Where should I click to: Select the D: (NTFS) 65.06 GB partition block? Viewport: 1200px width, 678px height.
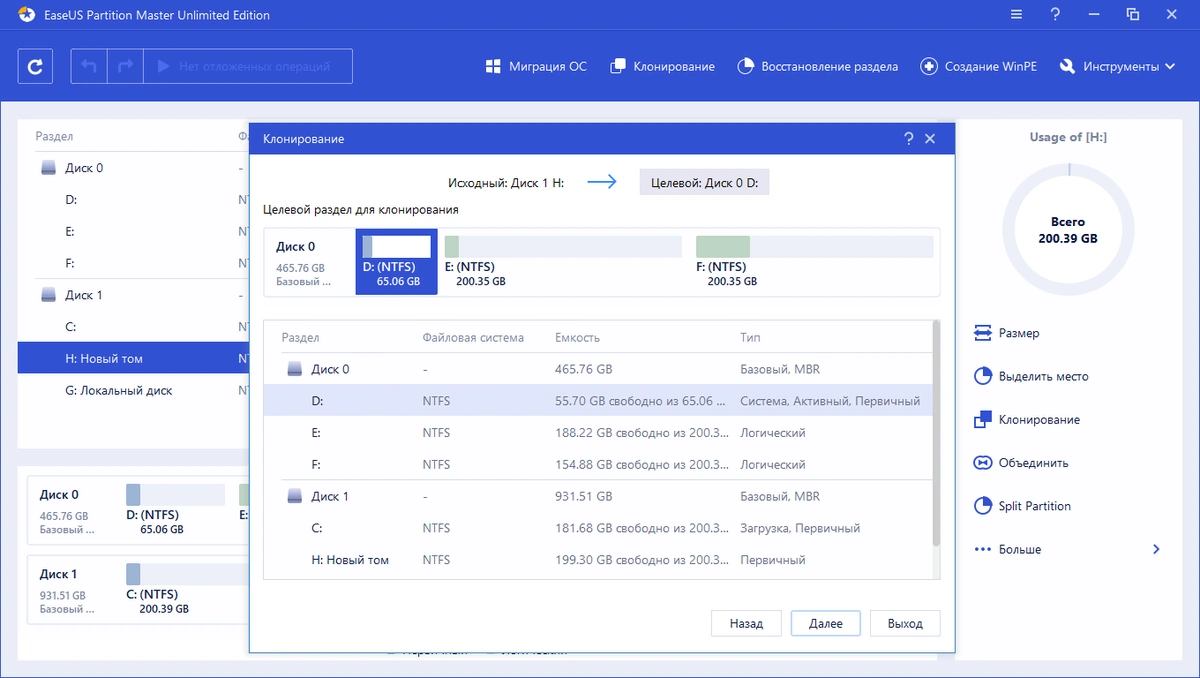pos(397,262)
